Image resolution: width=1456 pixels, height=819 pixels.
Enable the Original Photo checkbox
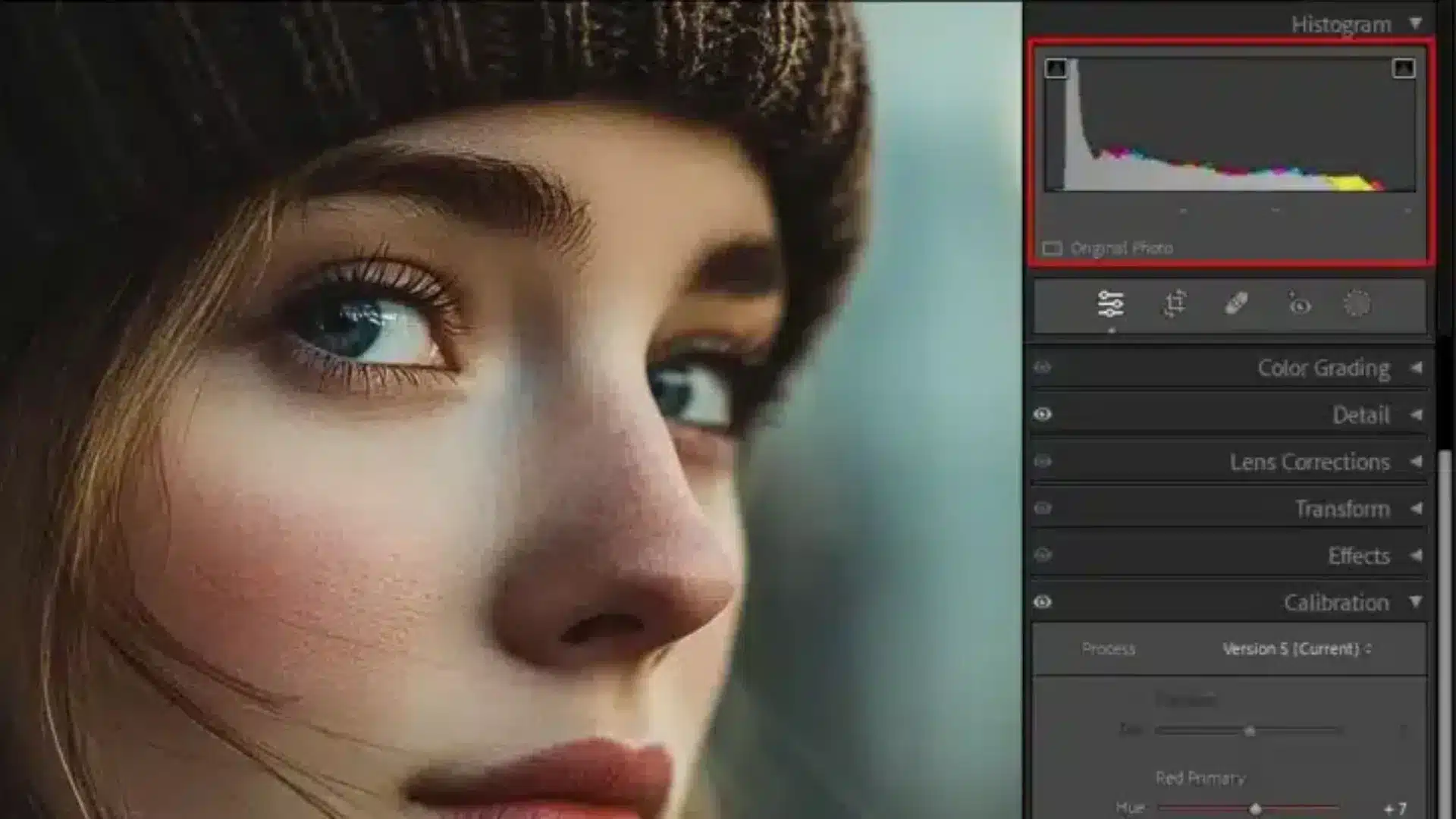tap(1052, 248)
